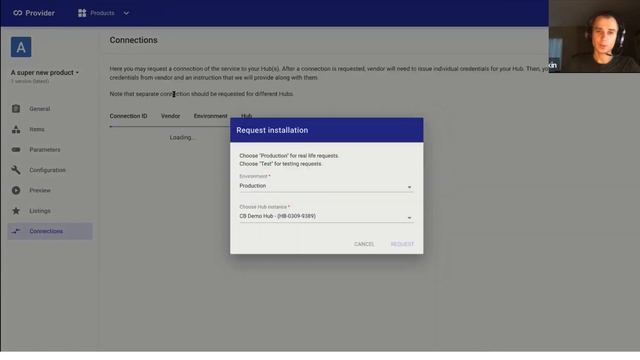This screenshot has width=640, height=360.
Task: Click the 'Note that separate connection' paragraph
Action: click(201, 94)
